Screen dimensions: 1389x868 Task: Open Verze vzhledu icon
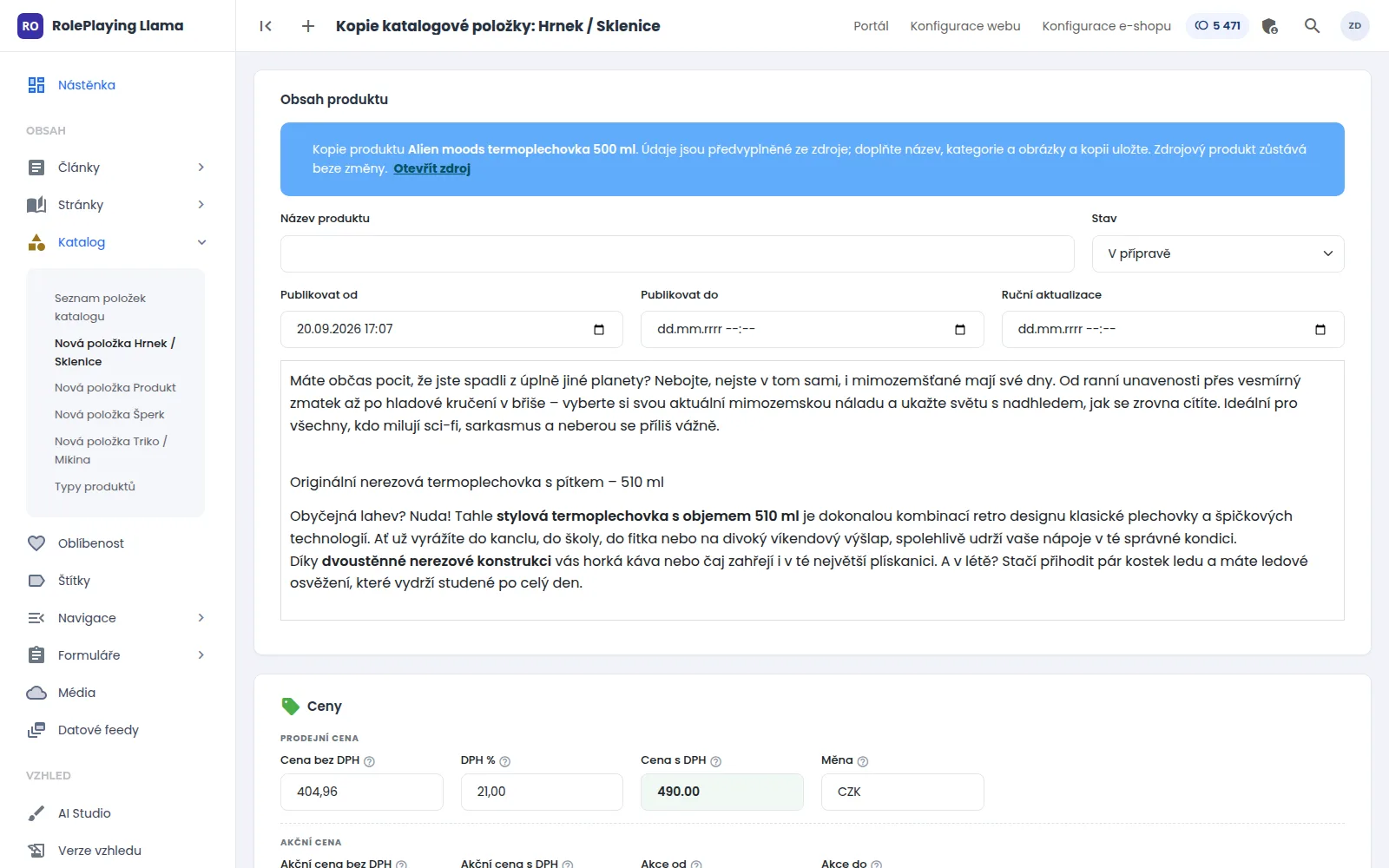pos(36,851)
